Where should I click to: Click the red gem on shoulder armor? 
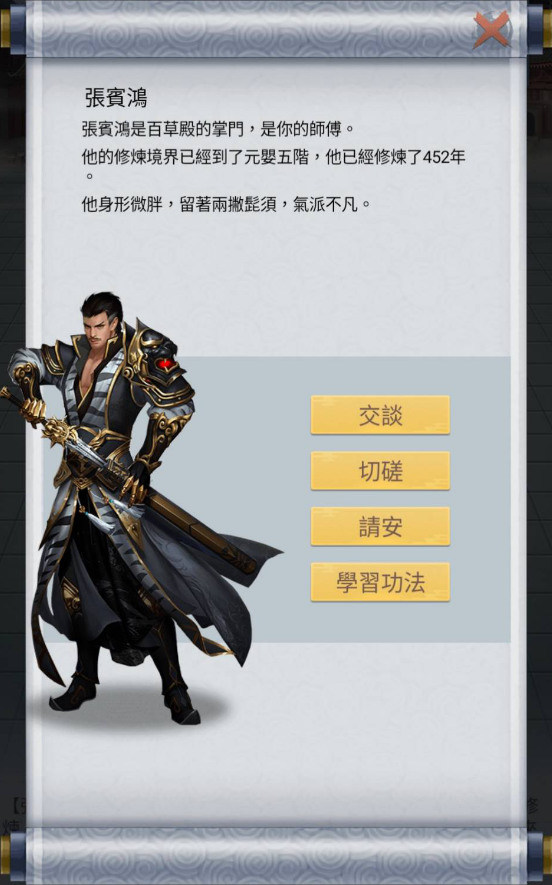point(165,365)
